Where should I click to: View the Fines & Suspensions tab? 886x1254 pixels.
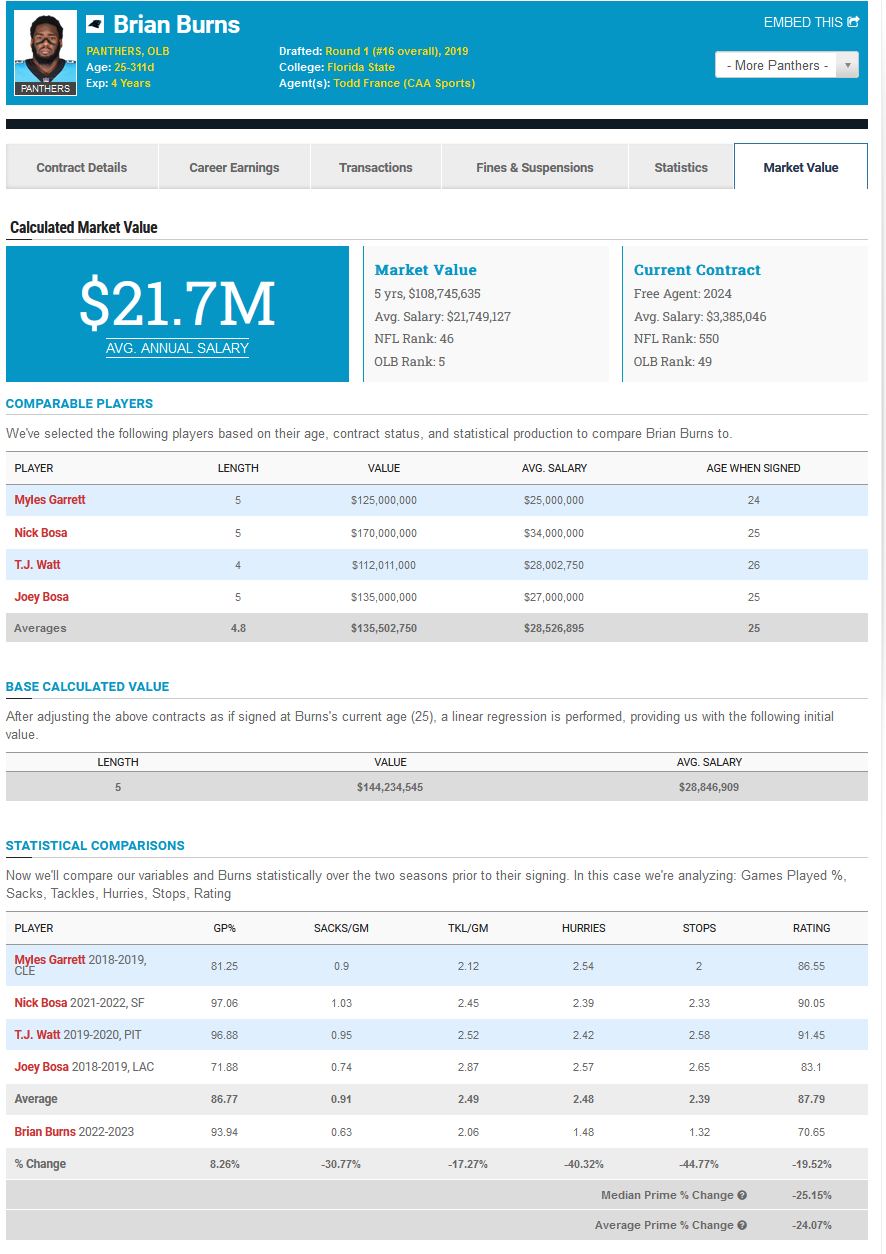point(535,167)
